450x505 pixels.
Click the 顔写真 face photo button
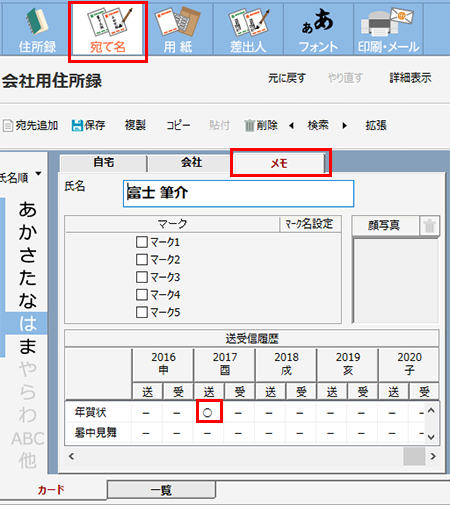click(x=384, y=226)
